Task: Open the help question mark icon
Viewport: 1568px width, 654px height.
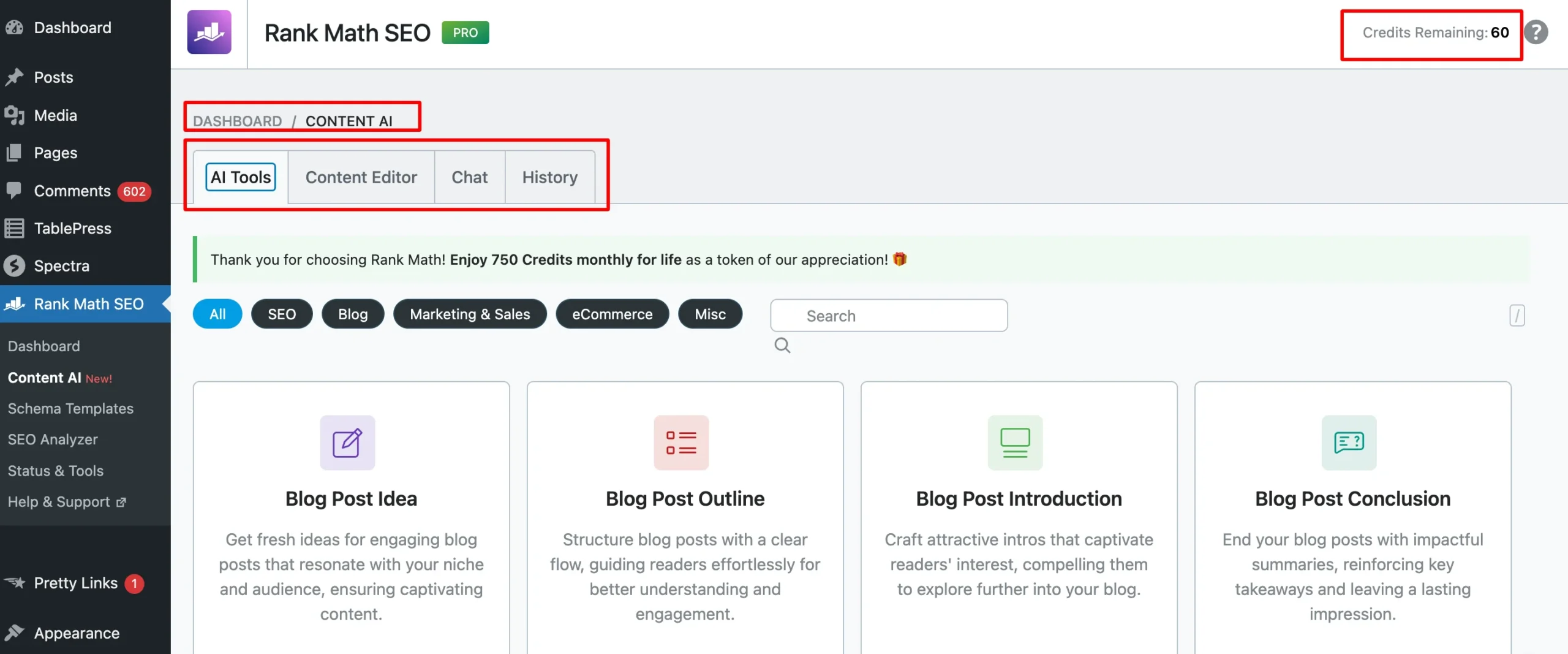Action: point(1536,32)
